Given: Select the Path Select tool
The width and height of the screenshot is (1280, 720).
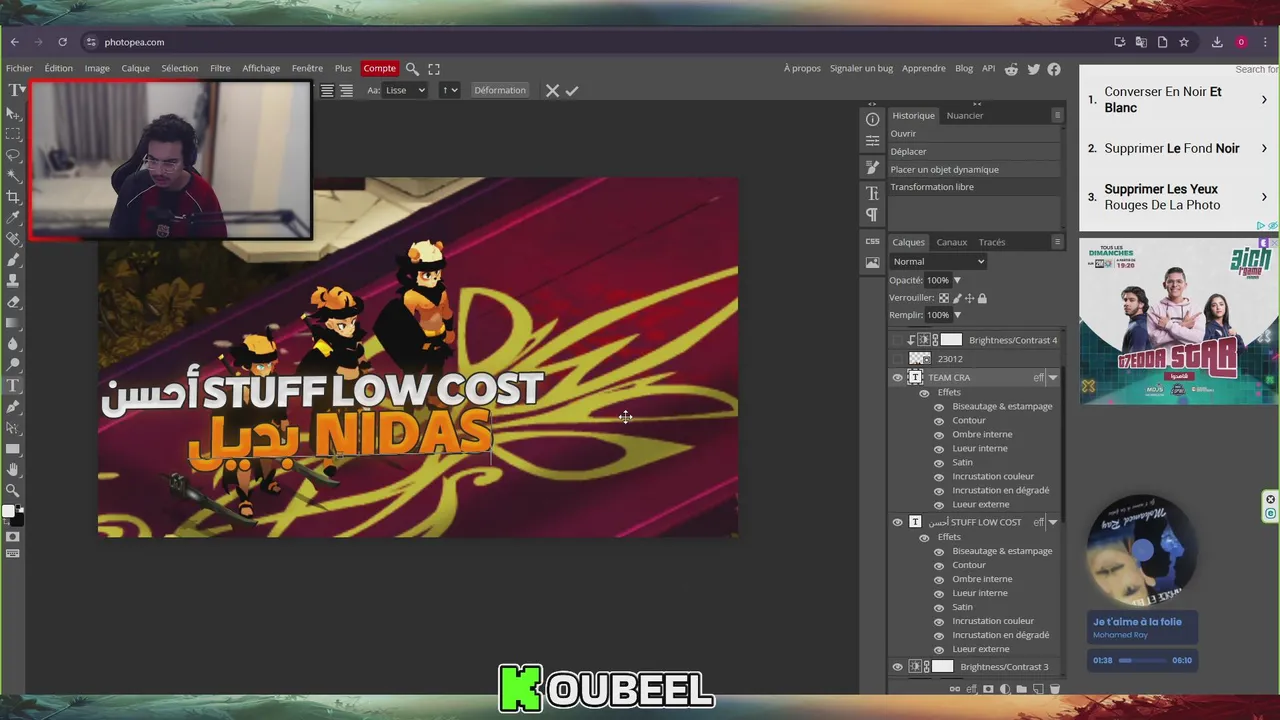Looking at the screenshot, I should (13, 428).
